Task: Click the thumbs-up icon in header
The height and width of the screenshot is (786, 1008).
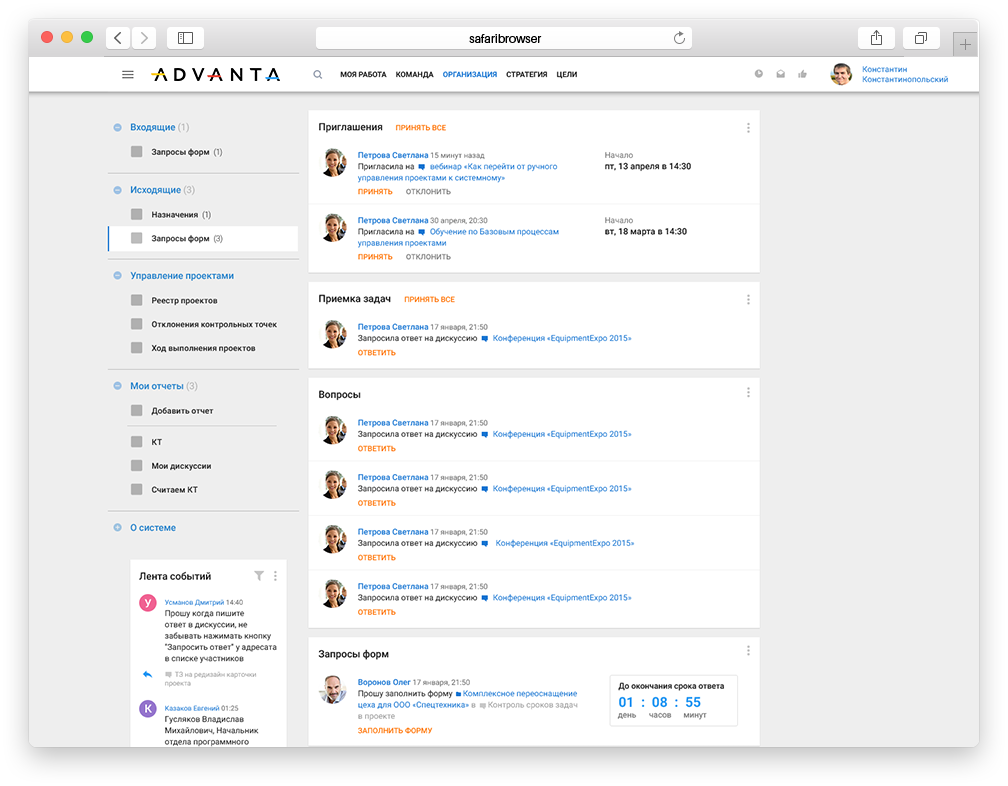Action: (x=802, y=74)
